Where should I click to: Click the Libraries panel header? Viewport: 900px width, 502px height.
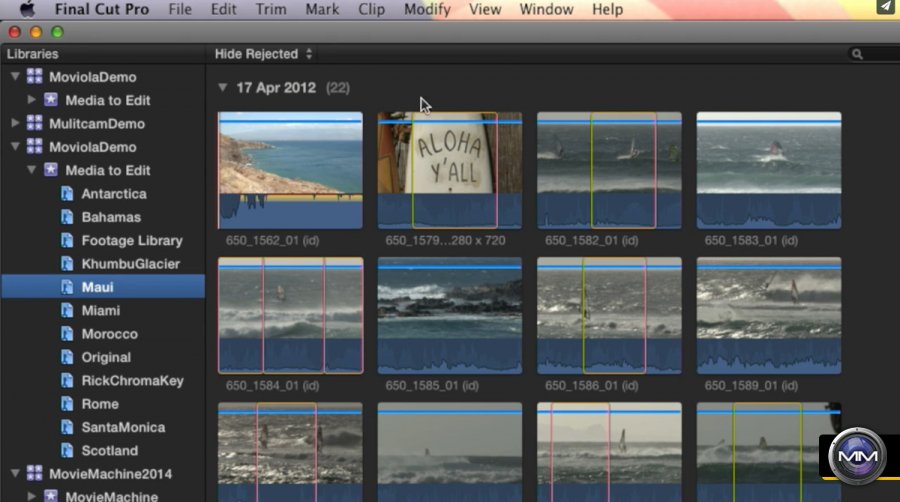(x=33, y=54)
